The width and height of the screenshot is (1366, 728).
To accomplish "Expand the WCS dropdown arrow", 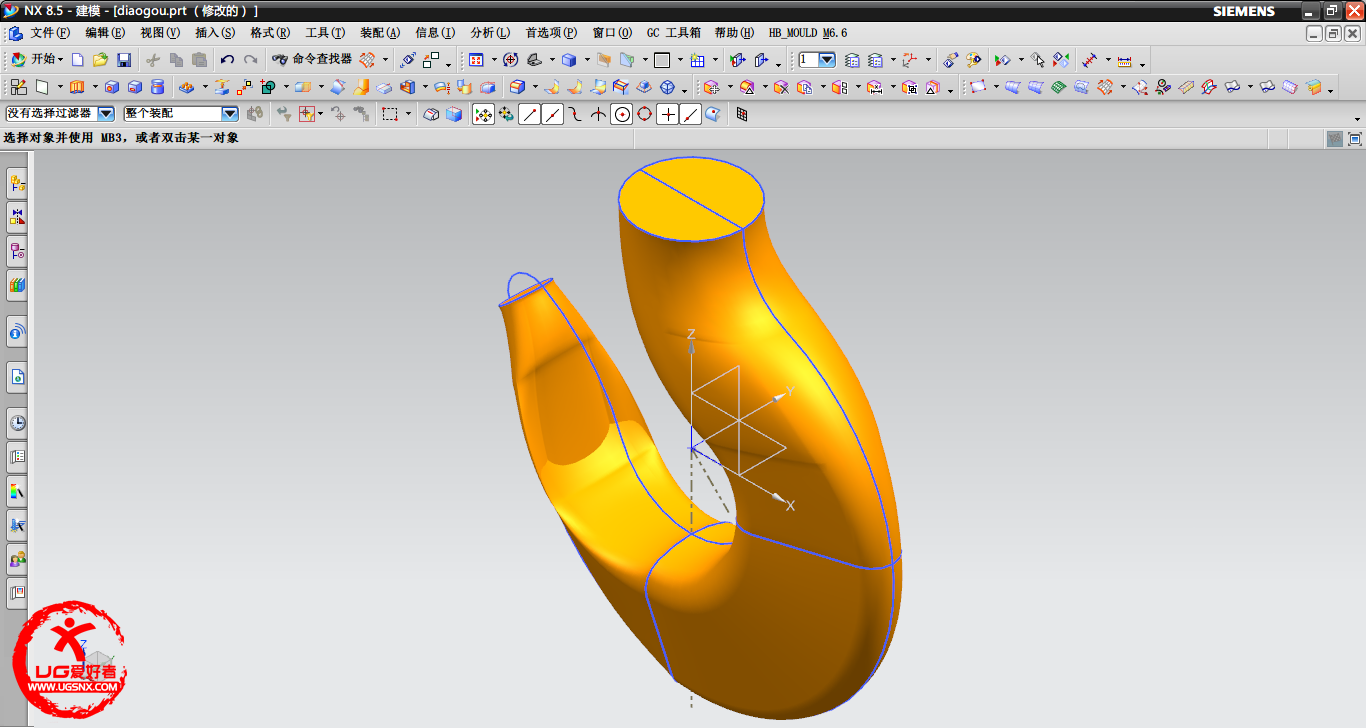I will [x=928, y=60].
